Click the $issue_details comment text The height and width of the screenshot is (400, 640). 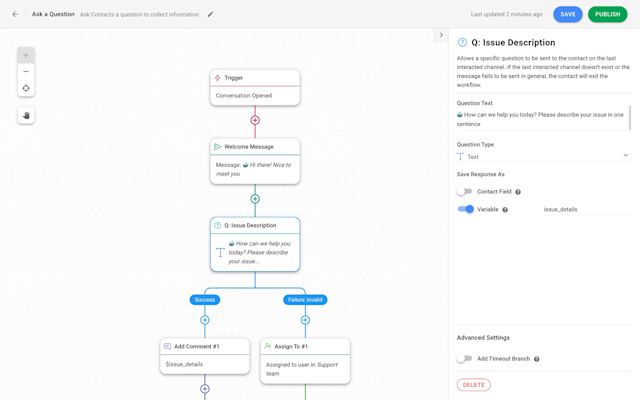[184, 364]
